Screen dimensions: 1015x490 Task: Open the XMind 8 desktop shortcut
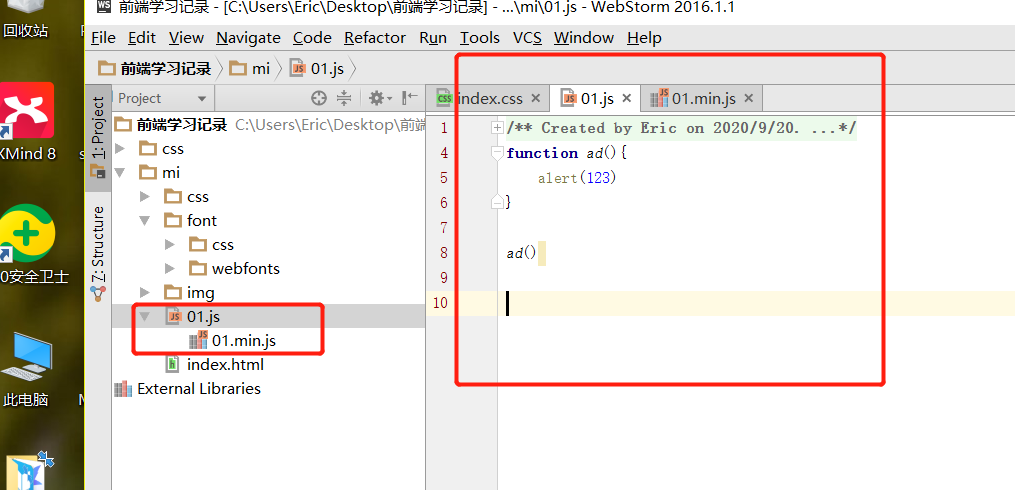[x=27, y=122]
